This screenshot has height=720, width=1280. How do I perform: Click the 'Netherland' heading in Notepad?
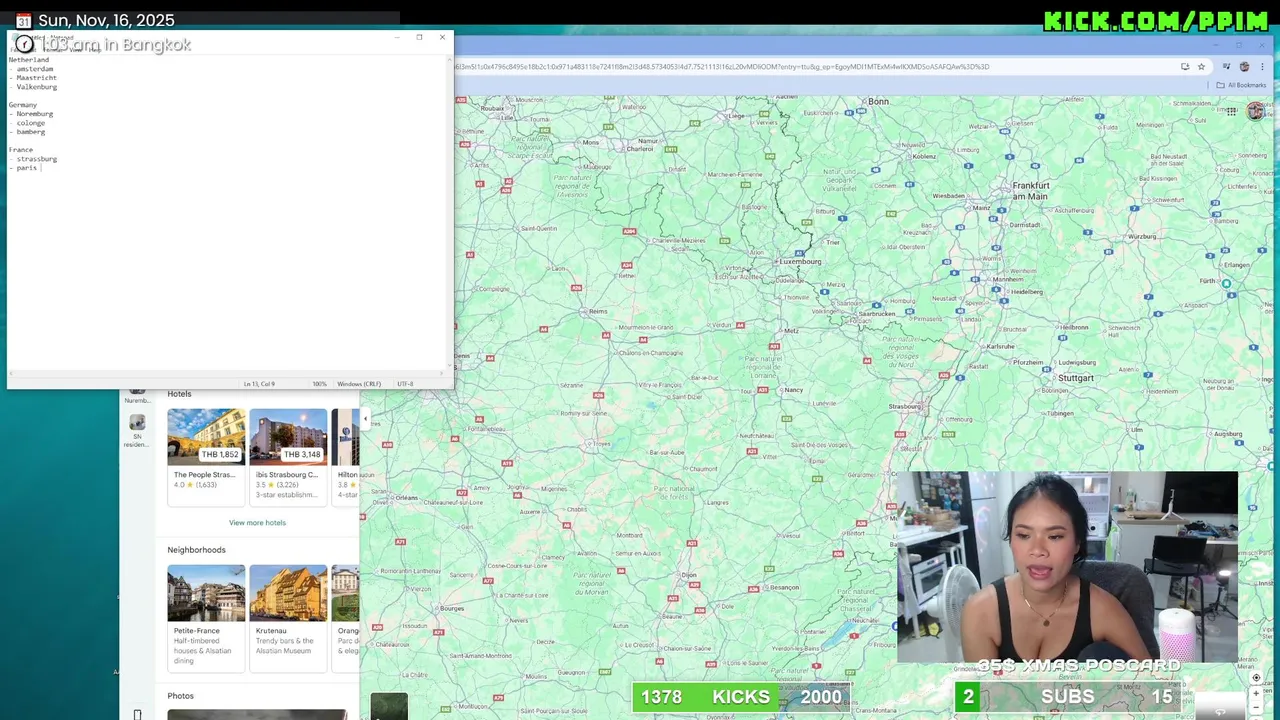point(29,60)
